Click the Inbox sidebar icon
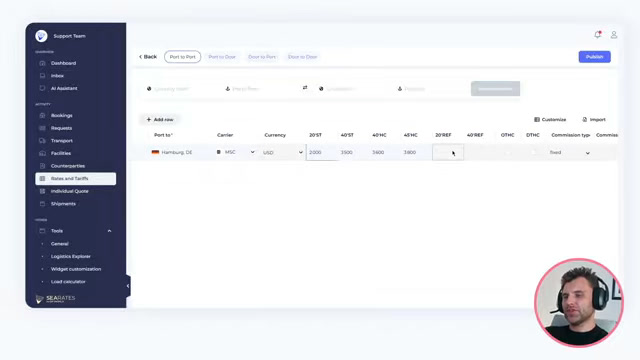Screen dimensions: 640x360 42,76
